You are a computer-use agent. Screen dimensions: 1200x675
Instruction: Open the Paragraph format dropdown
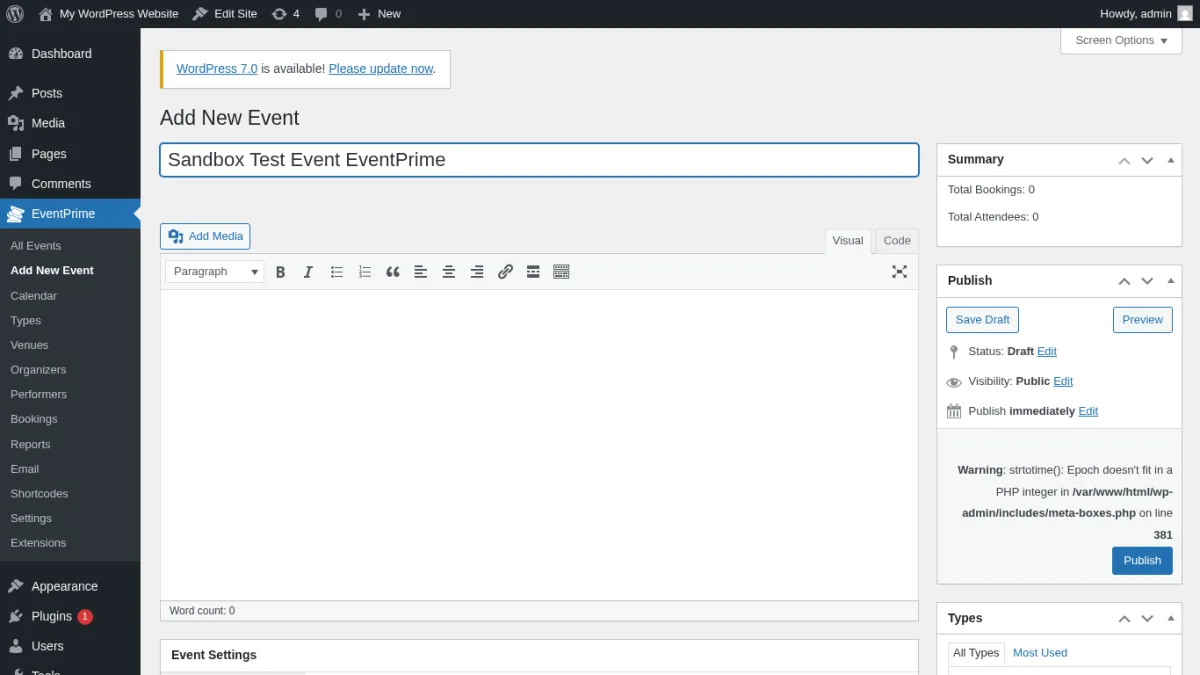215,272
